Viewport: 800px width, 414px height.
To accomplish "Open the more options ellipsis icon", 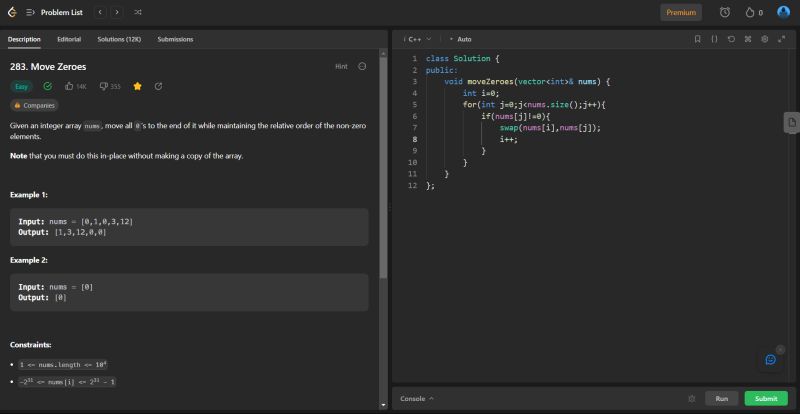I will tap(362, 66).
